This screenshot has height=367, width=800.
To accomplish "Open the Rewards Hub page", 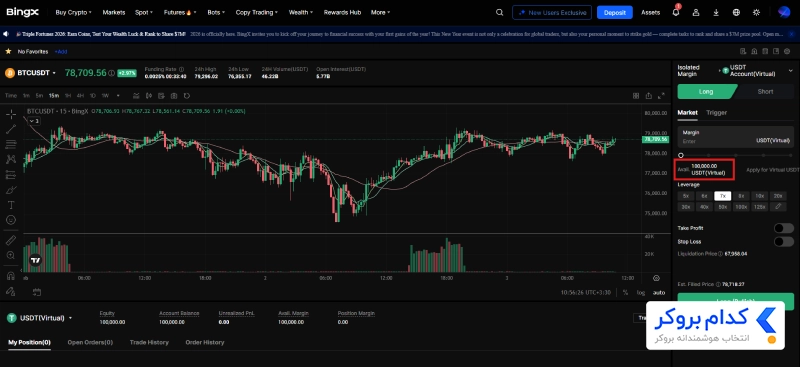I will click(342, 12).
